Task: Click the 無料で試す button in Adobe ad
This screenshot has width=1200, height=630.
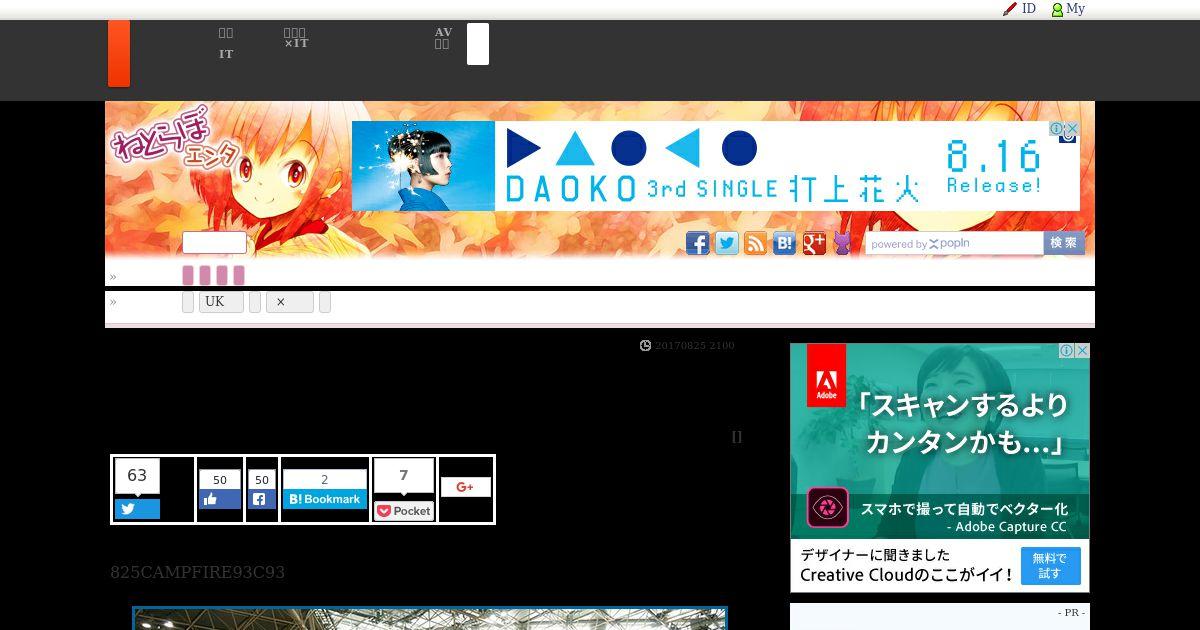Action: point(1050,566)
